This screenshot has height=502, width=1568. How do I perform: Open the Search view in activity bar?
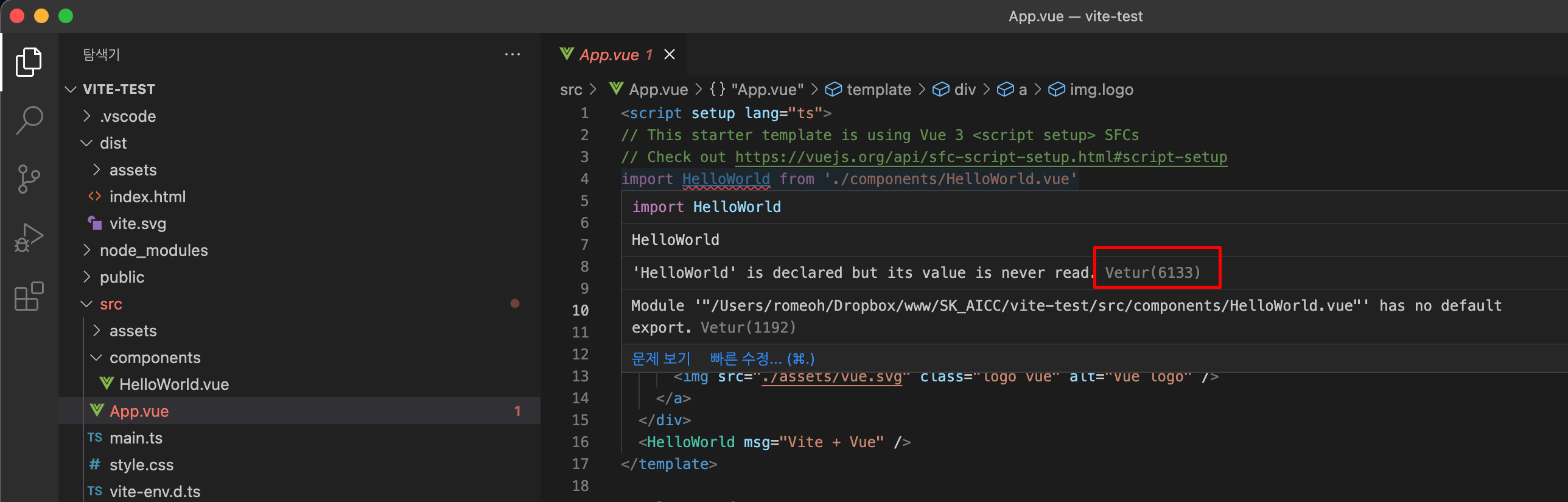pos(29,120)
